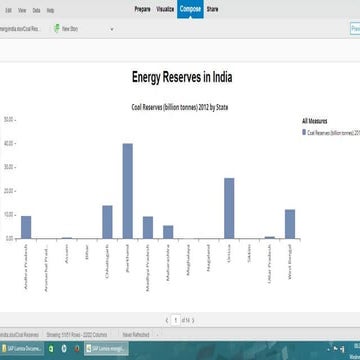This screenshot has height=360, width=360.
Task: Click the Energy Reserves in India title
Action: pos(182,77)
